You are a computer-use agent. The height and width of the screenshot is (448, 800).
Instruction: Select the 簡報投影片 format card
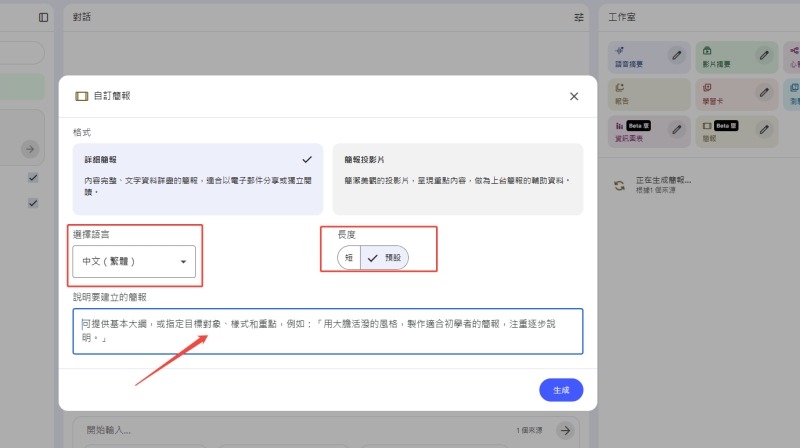coord(458,179)
